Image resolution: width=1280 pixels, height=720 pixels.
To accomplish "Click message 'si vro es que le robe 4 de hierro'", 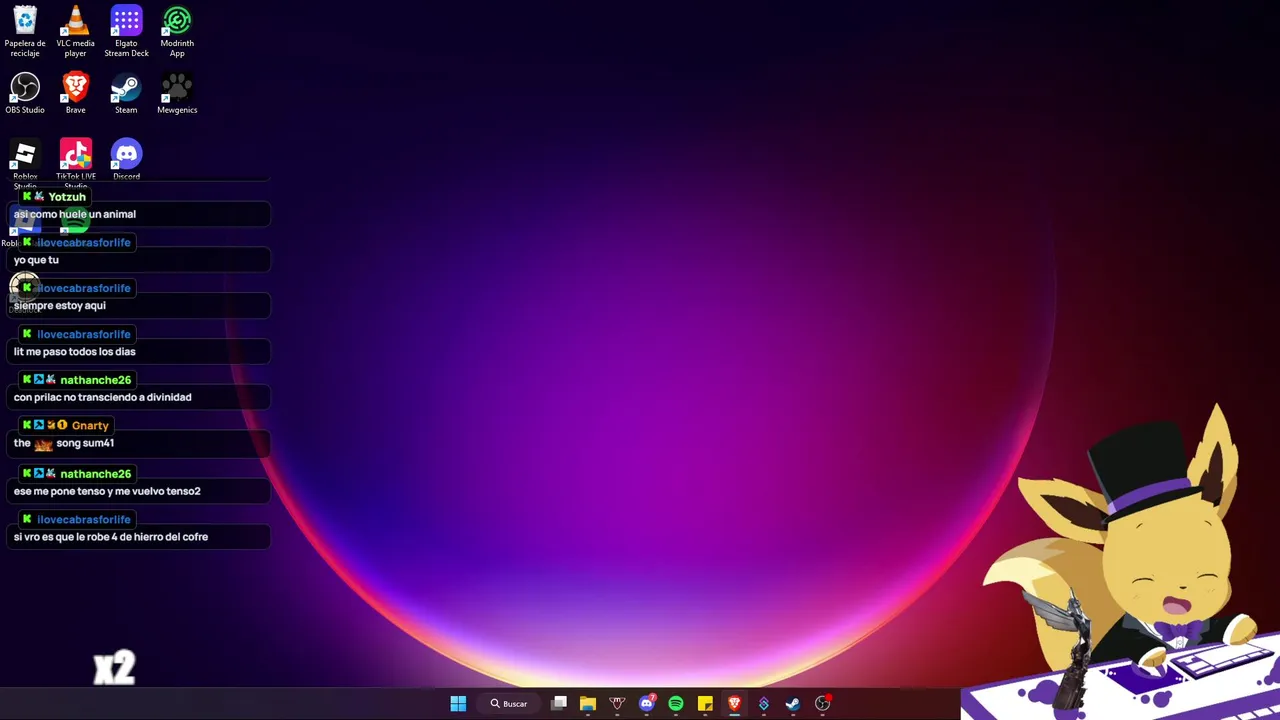I will 111,537.
